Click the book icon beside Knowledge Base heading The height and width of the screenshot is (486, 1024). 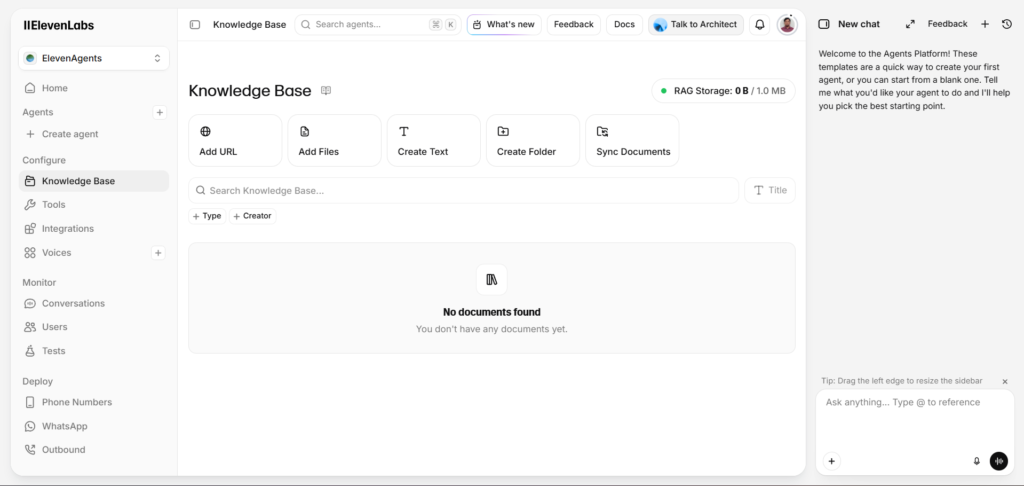326,91
